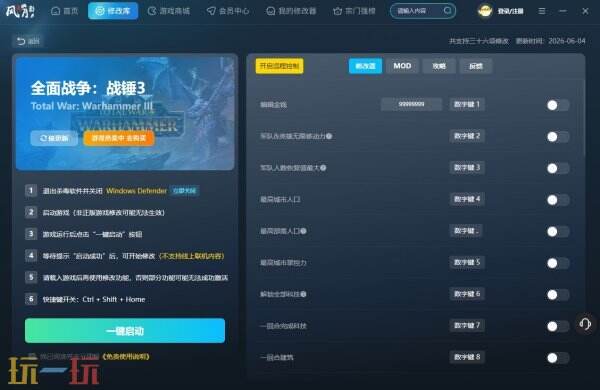Click the 数字键 6 hotkey box
The image size is (600, 390).
pos(467,294)
